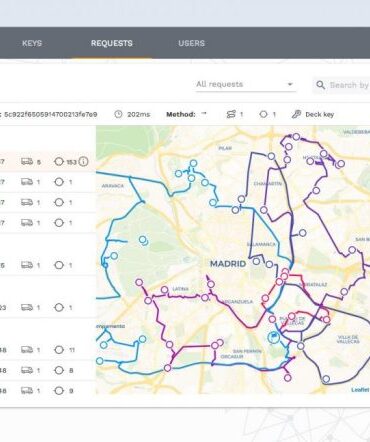Select the request row with 9 stops

[x=48, y=391]
